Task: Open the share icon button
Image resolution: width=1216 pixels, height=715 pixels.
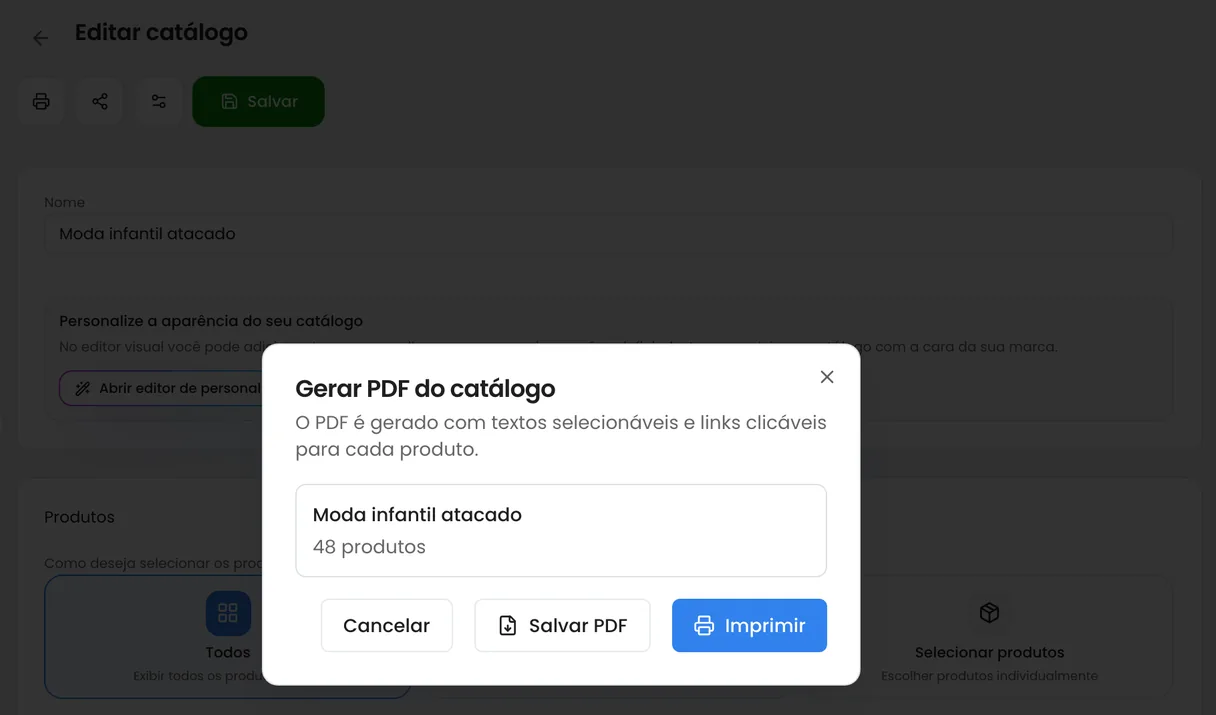Action: (100, 101)
